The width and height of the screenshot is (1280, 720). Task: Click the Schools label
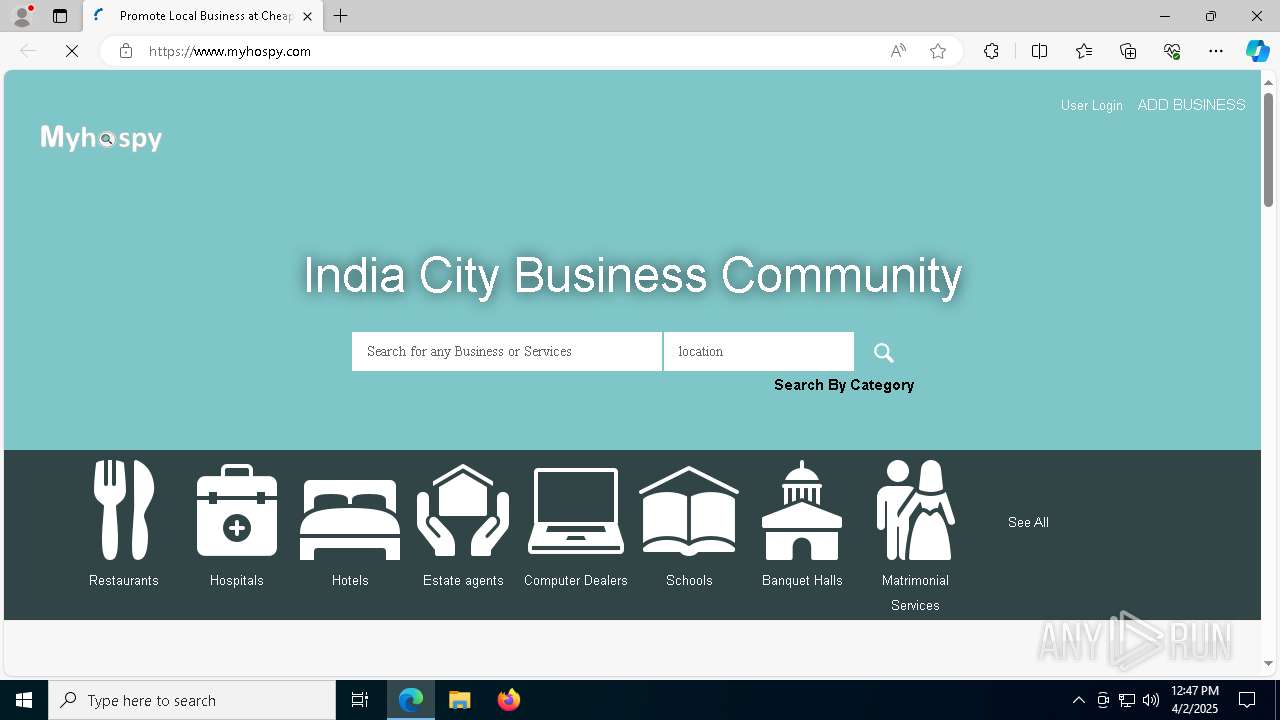click(689, 580)
